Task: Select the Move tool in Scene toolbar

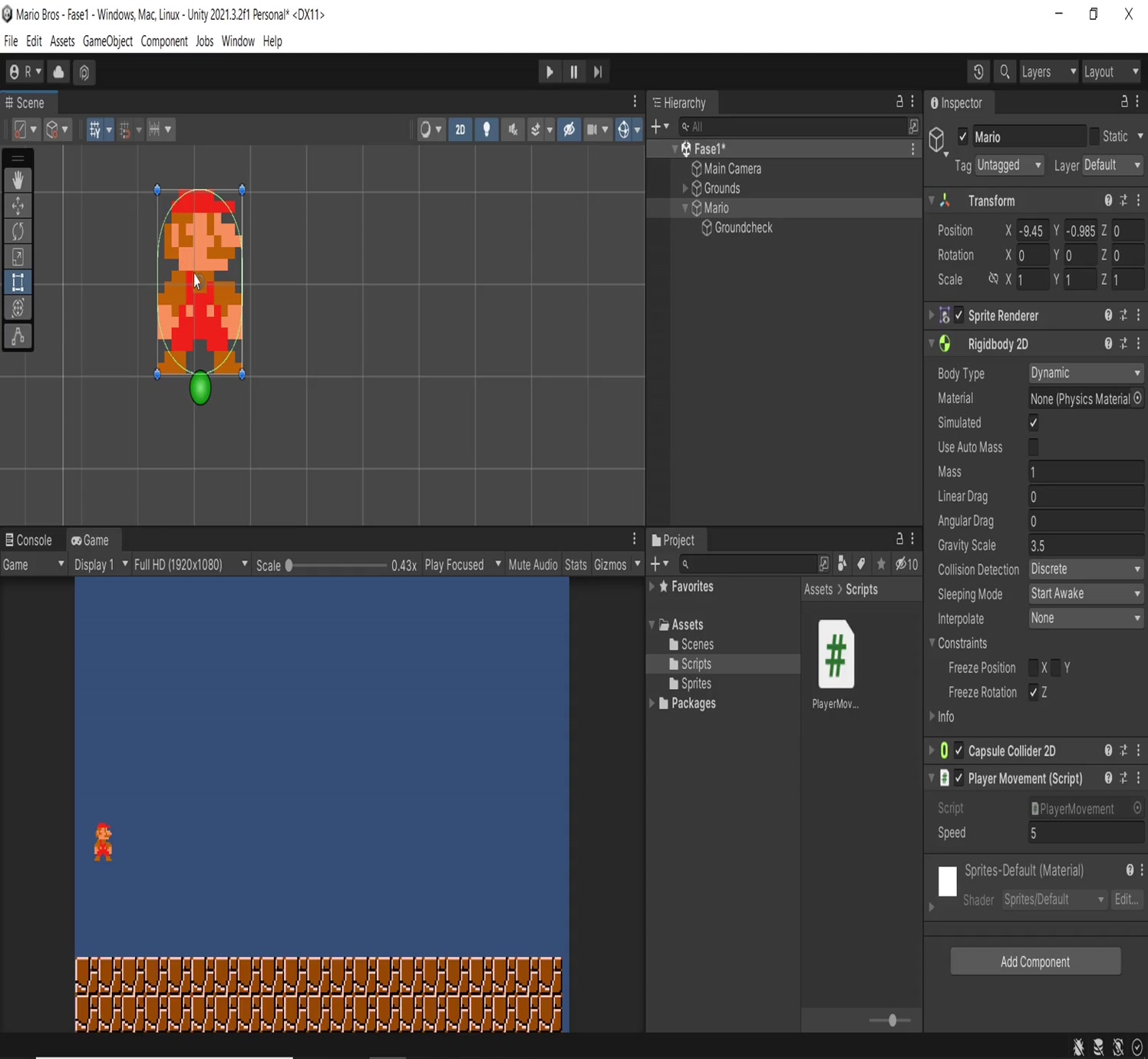Action: pyautogui.click(x=18, y=206)
